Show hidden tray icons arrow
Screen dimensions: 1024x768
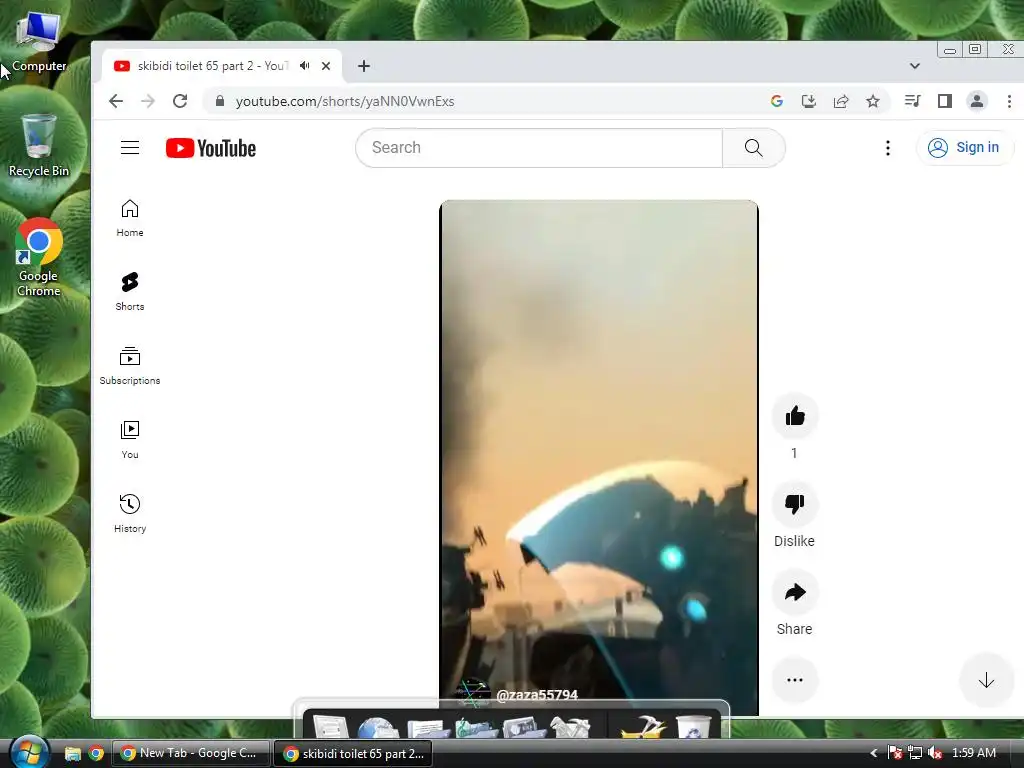(873, 753)
